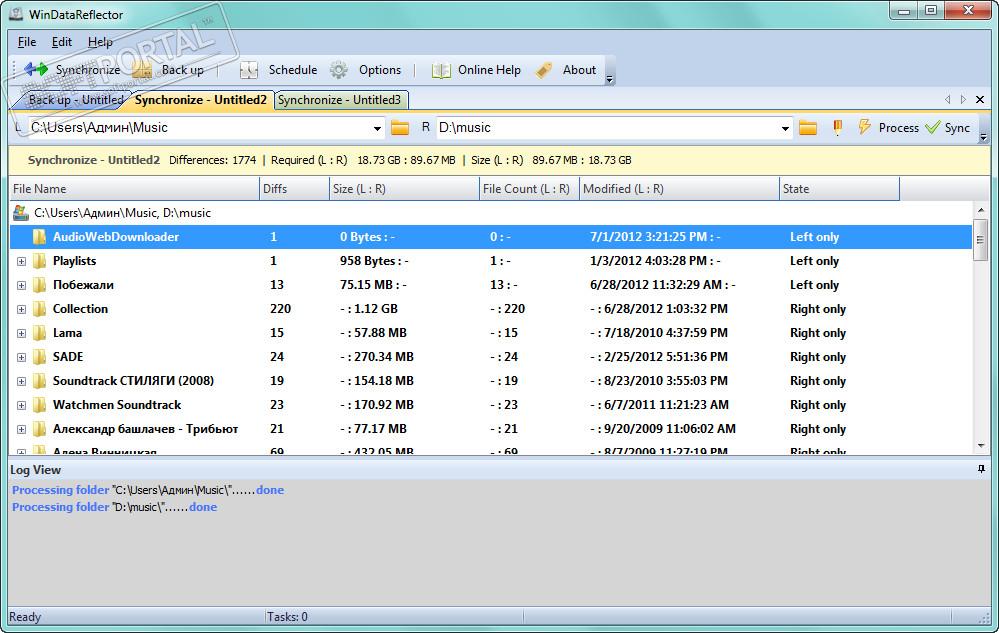Expand the Collection folder row
Viewport: 999px width, 633px height.
(21, 309)
